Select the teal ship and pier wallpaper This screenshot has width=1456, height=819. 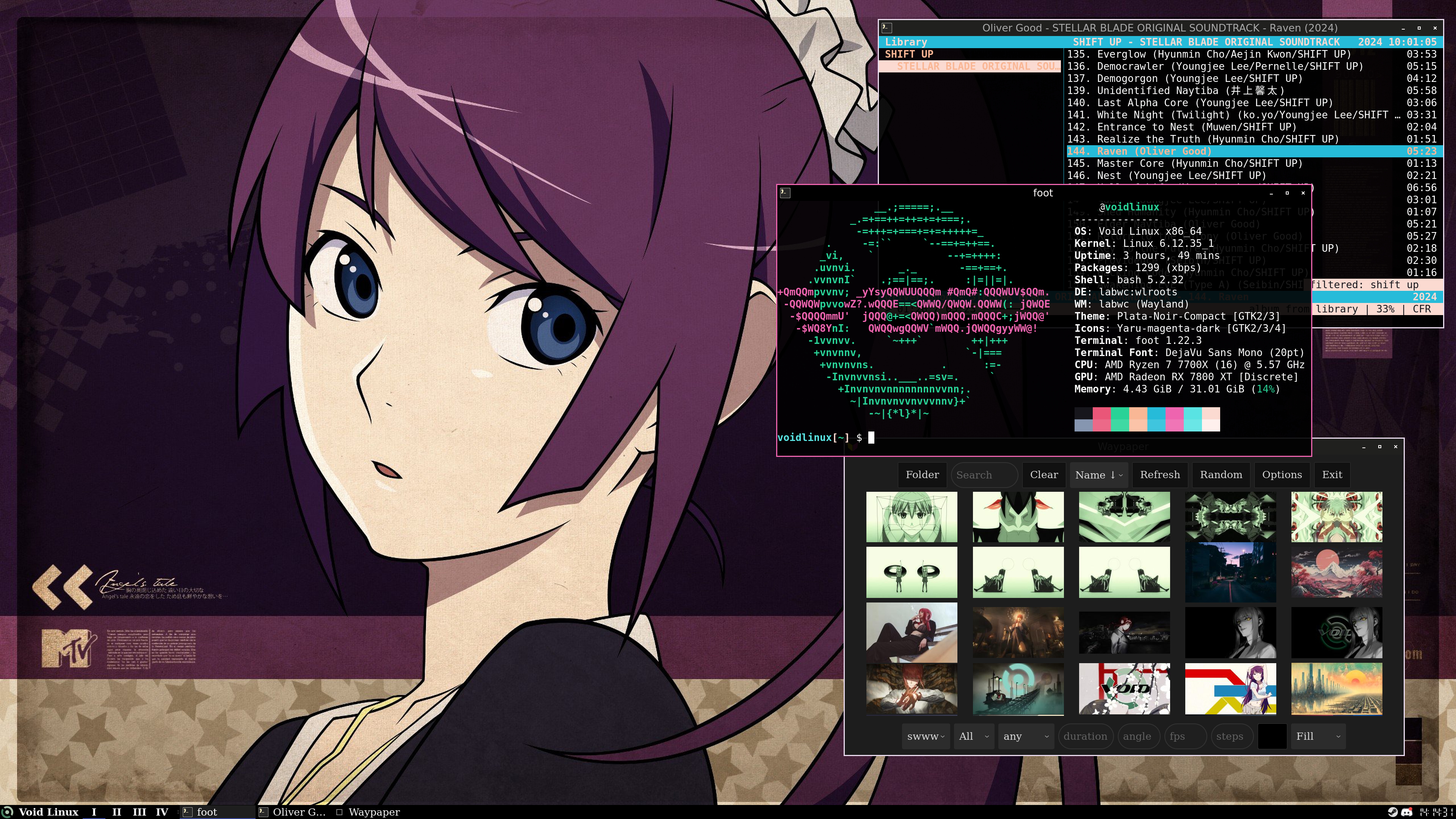click(1018, 689)
